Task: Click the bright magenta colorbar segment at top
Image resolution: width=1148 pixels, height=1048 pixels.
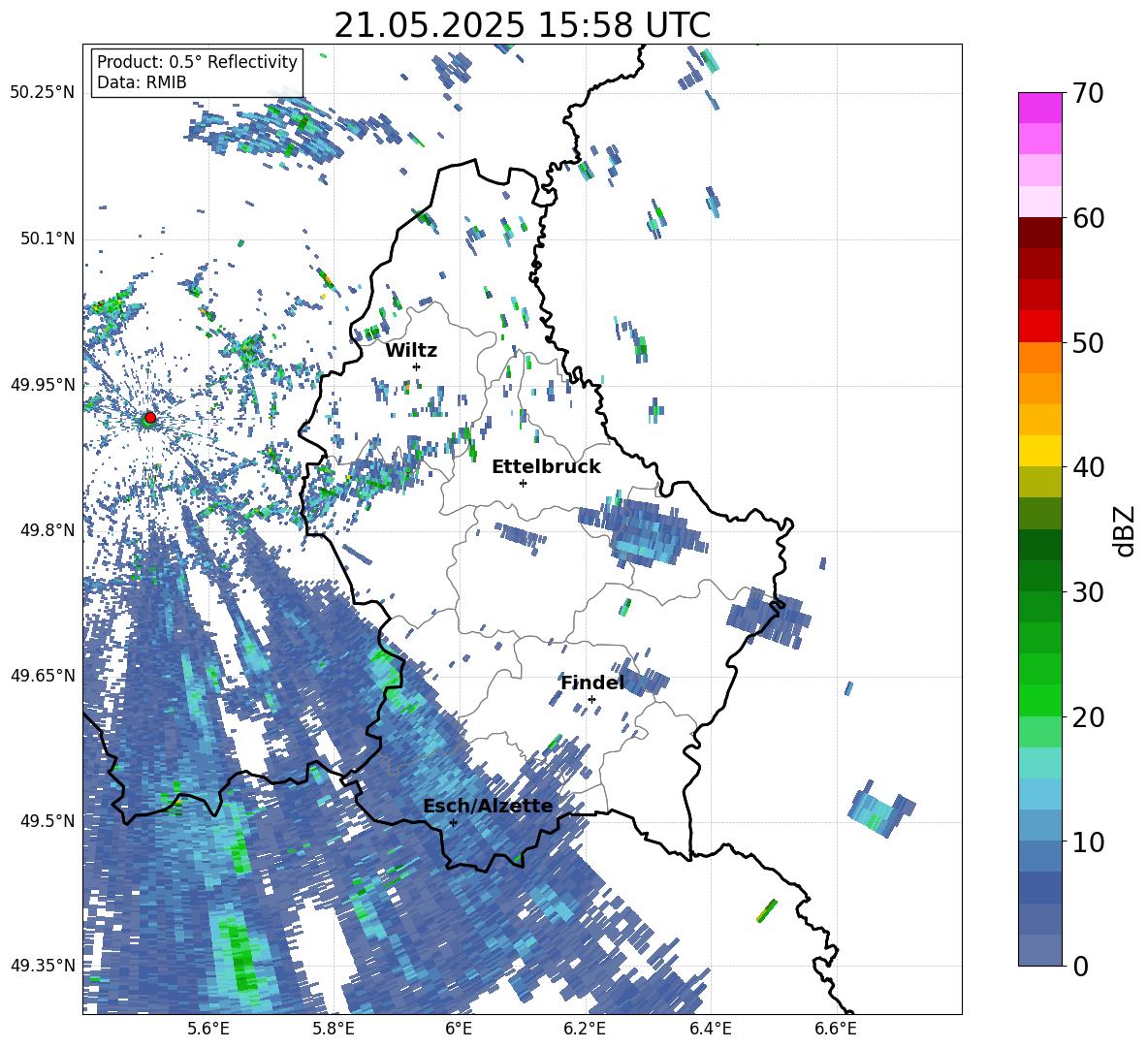Action: pyautogui.click(x=1039, y=108)
